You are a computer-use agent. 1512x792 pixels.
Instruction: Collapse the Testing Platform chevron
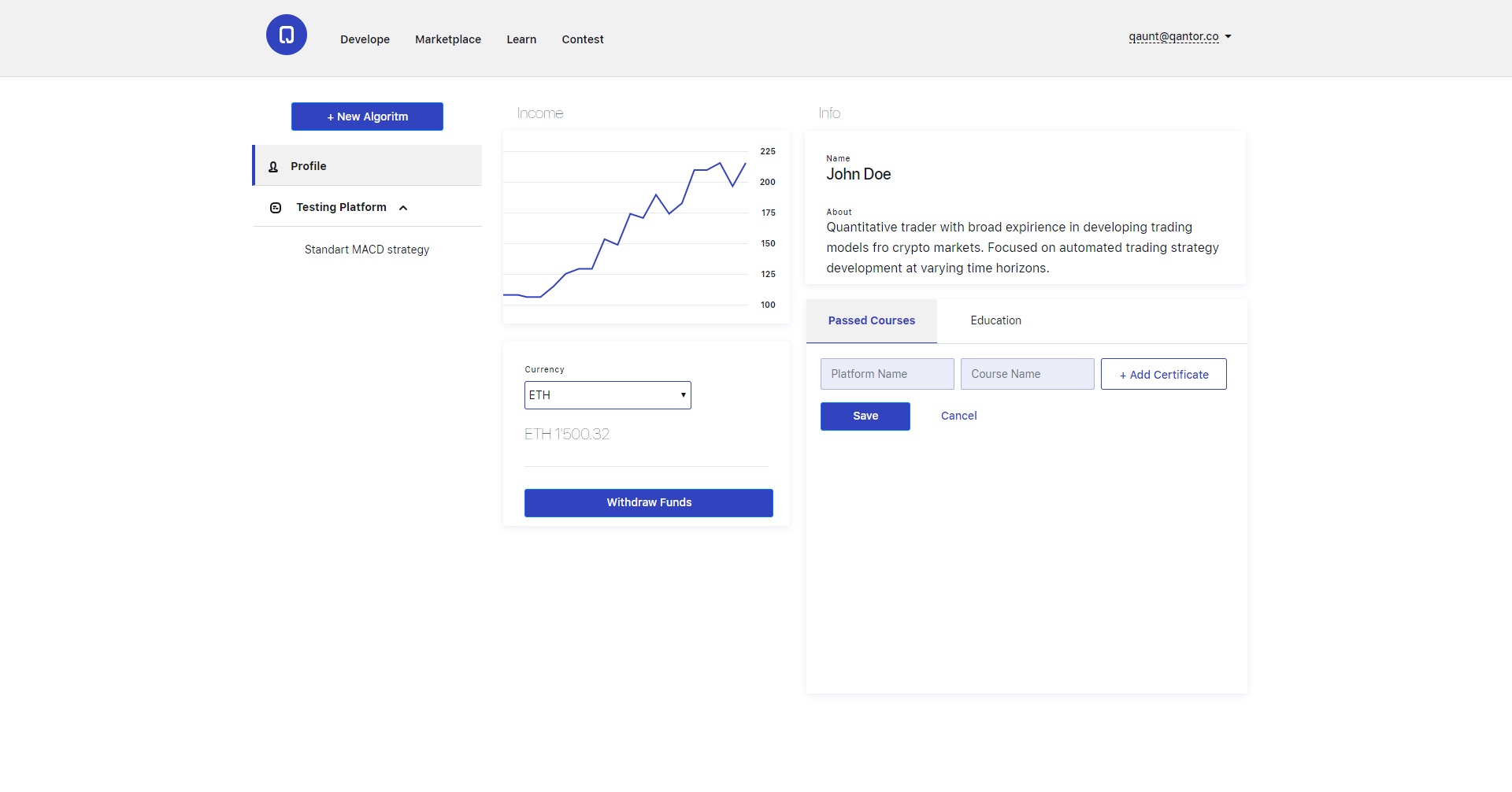click(403, 208)
